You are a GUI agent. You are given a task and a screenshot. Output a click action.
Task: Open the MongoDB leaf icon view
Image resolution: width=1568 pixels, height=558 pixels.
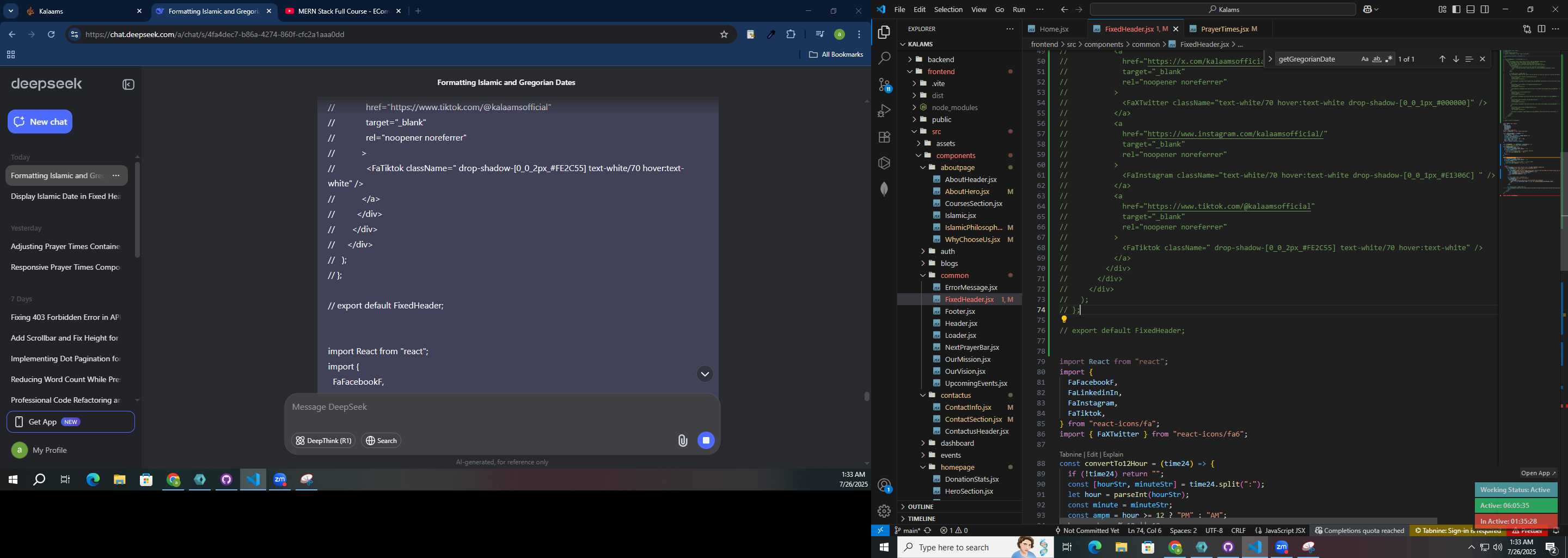pyautogui.click(x=884, y=190)
